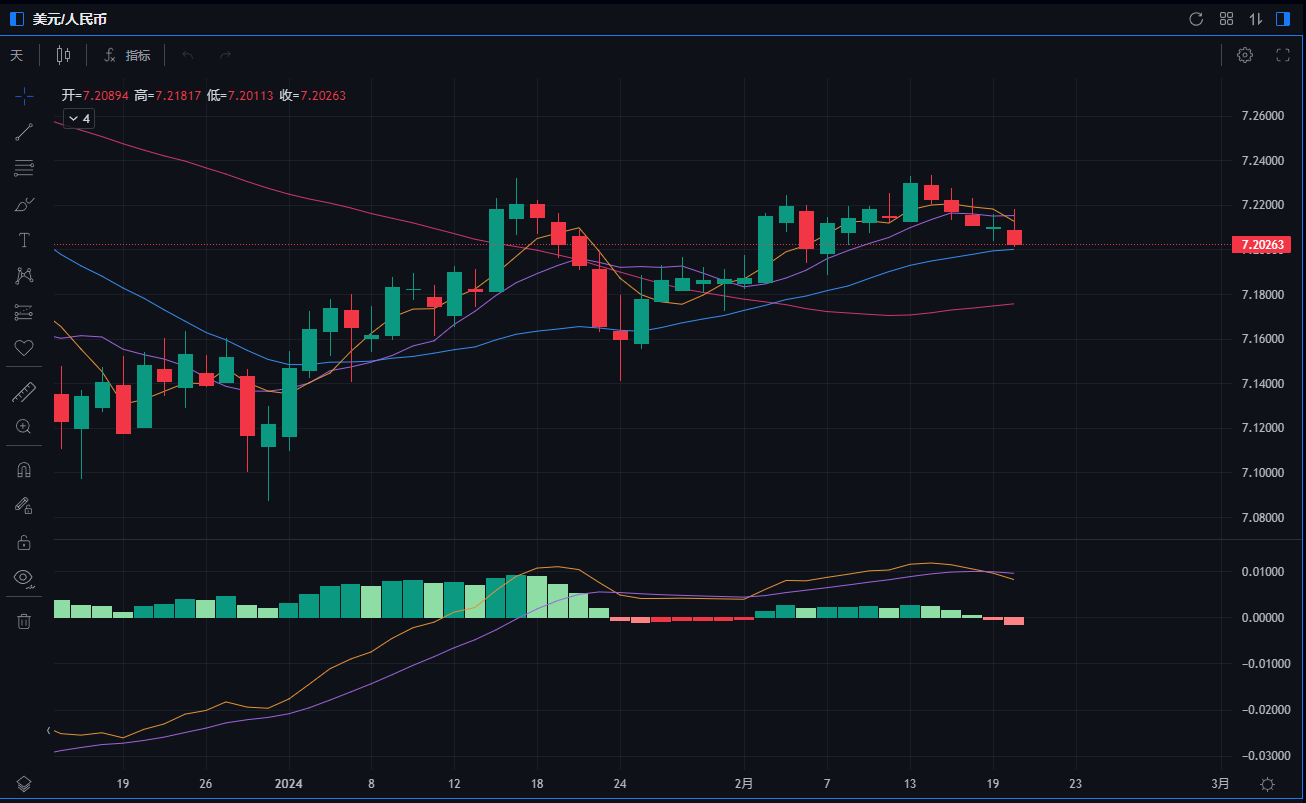Select the chart pattern tool
The image size is (1306, 803).
[x=24, y=276]
